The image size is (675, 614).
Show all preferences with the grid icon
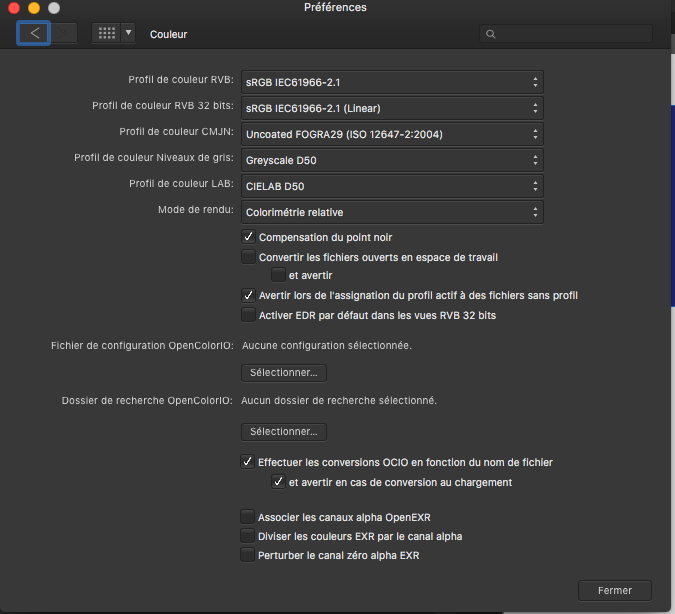pyautogui.click(x=106, y=33)
